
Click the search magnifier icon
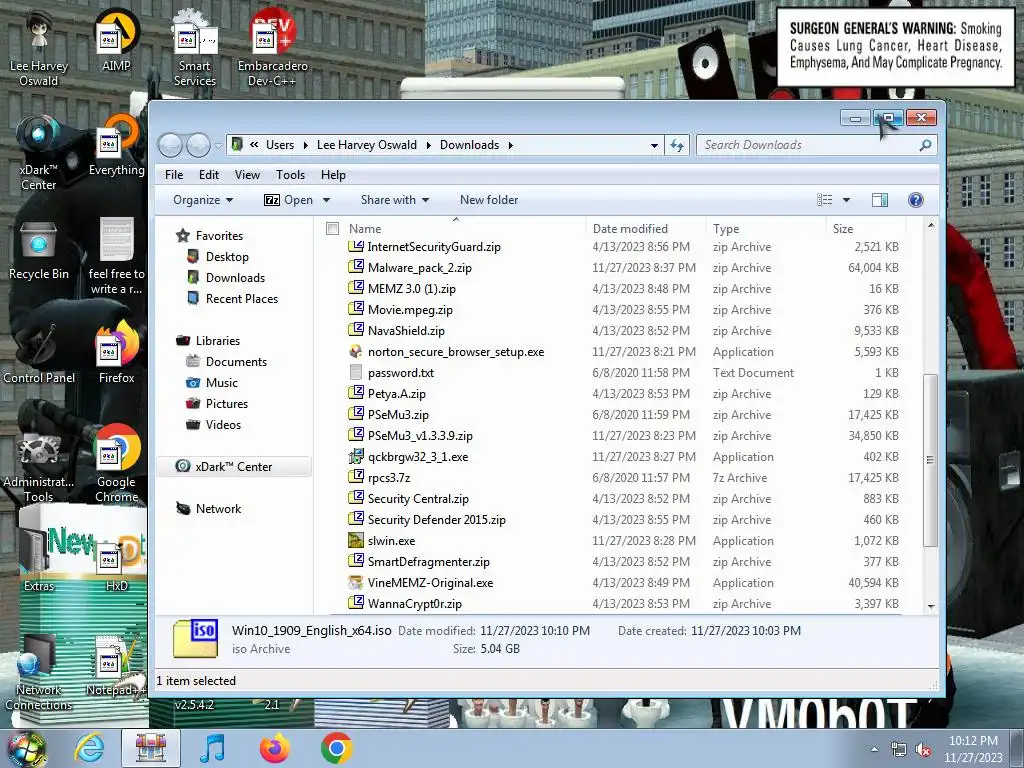[925, 145]
